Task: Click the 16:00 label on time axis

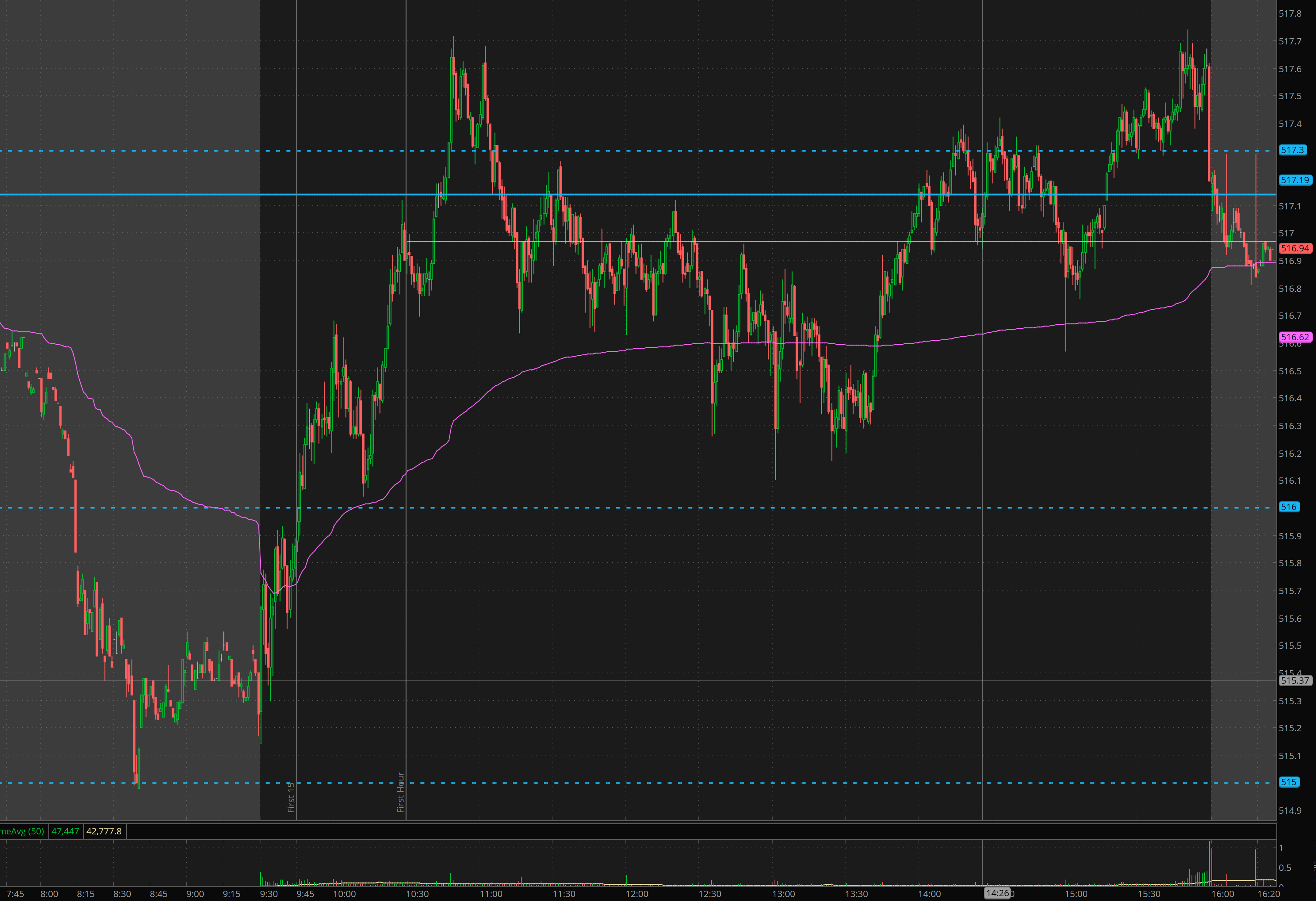Action: tap(1222, 894)
